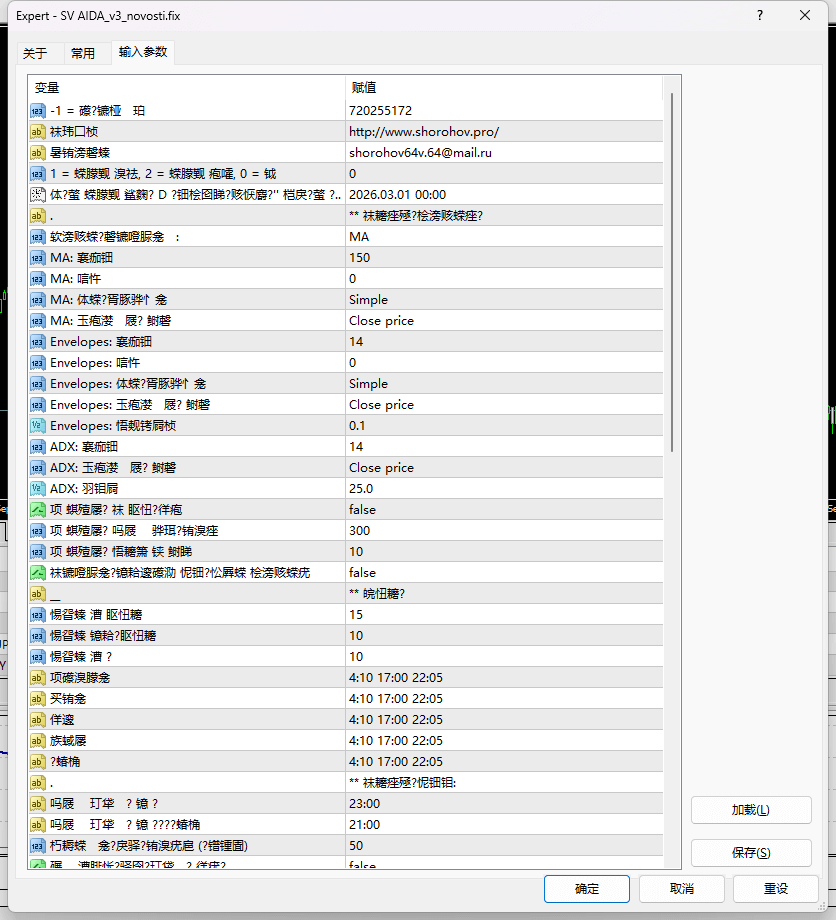This screenshot has width=836, height=920.
Task: Click the double-type icon in the Envelopes 0.1 row
Action: (38, 426)
